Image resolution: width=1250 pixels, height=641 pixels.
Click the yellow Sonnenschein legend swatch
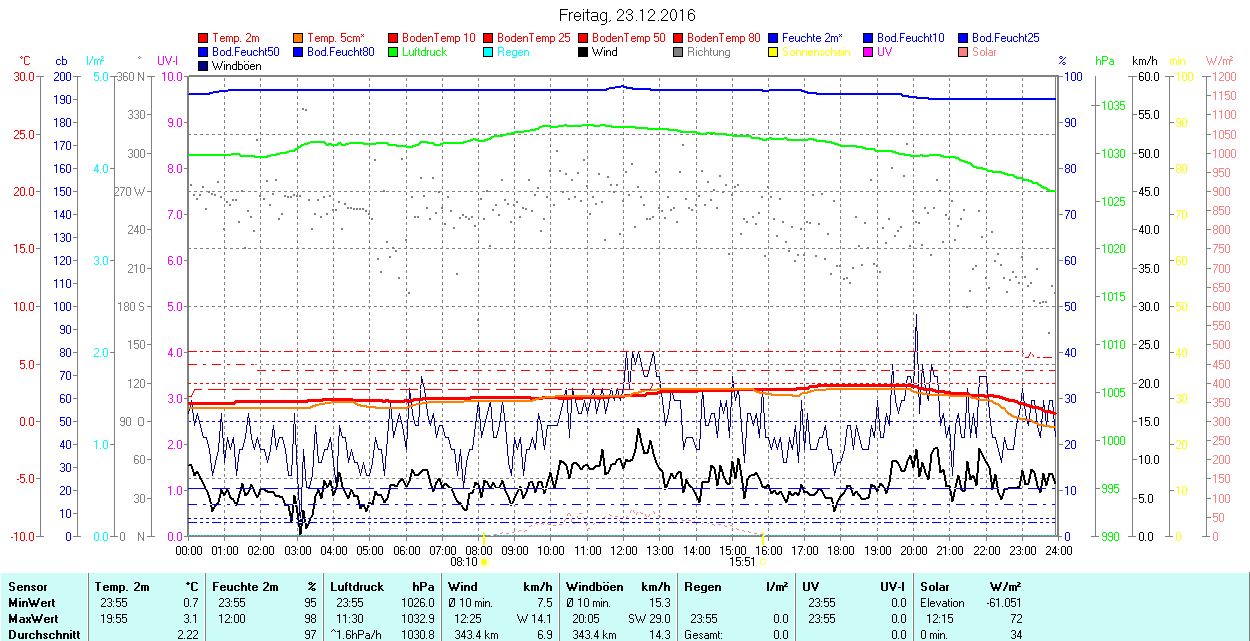pyautogui.click(x=774, y=52)
